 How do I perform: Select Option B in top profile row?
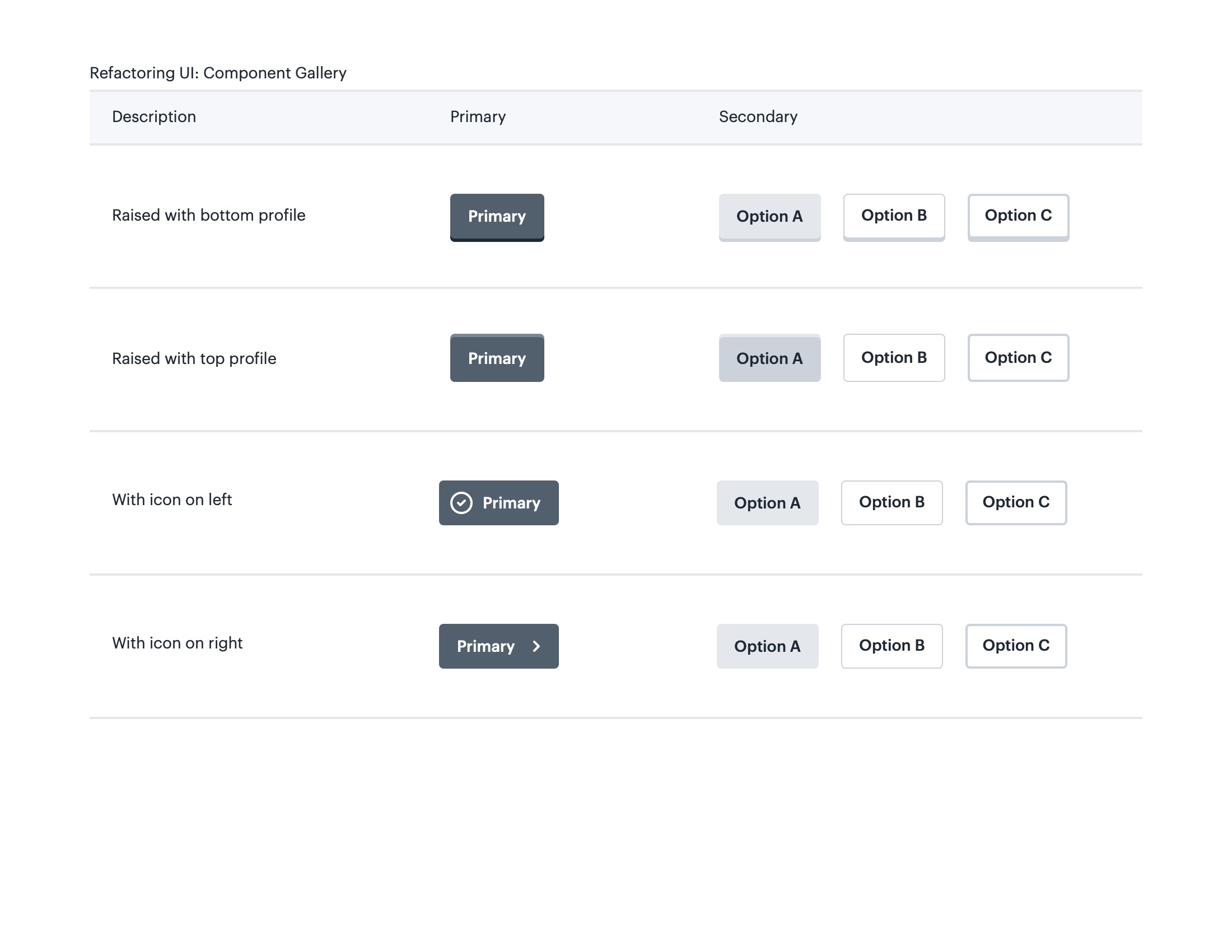click(x=894, y=358)
